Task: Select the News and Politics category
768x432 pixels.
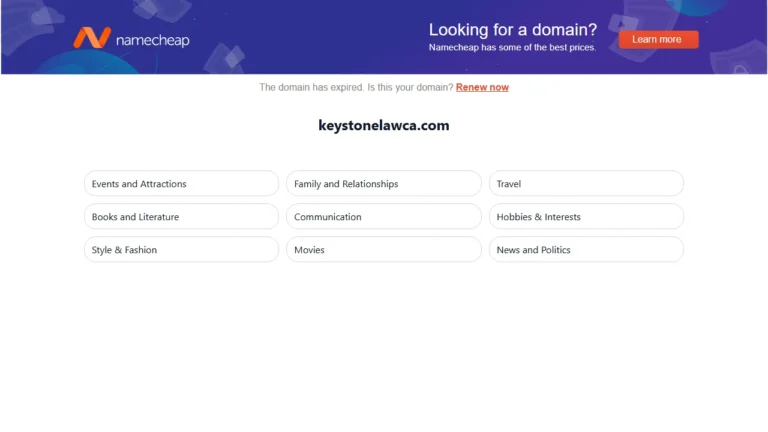Action: 586,250
